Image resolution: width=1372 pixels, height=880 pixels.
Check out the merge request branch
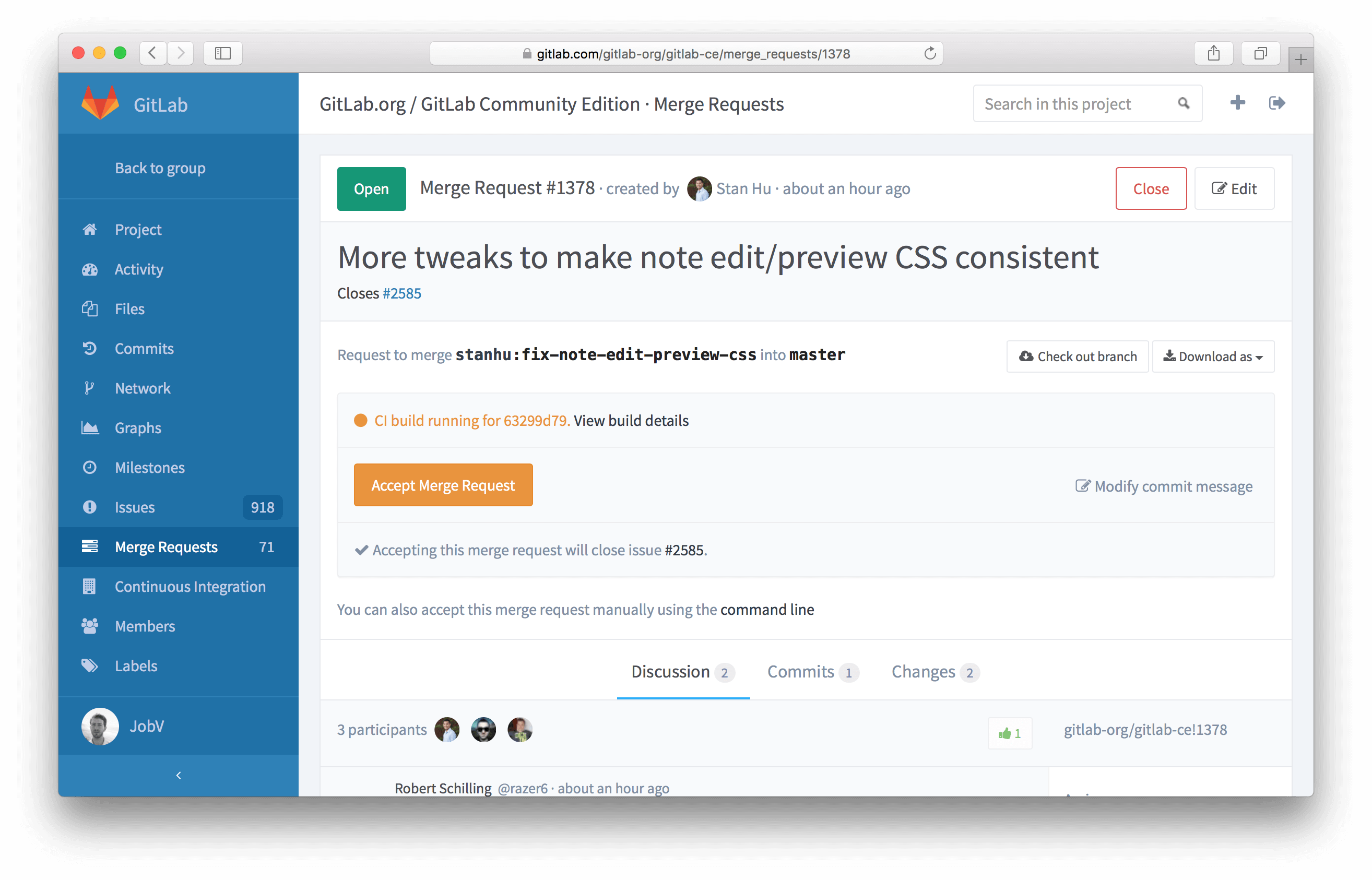[1078, 356]
